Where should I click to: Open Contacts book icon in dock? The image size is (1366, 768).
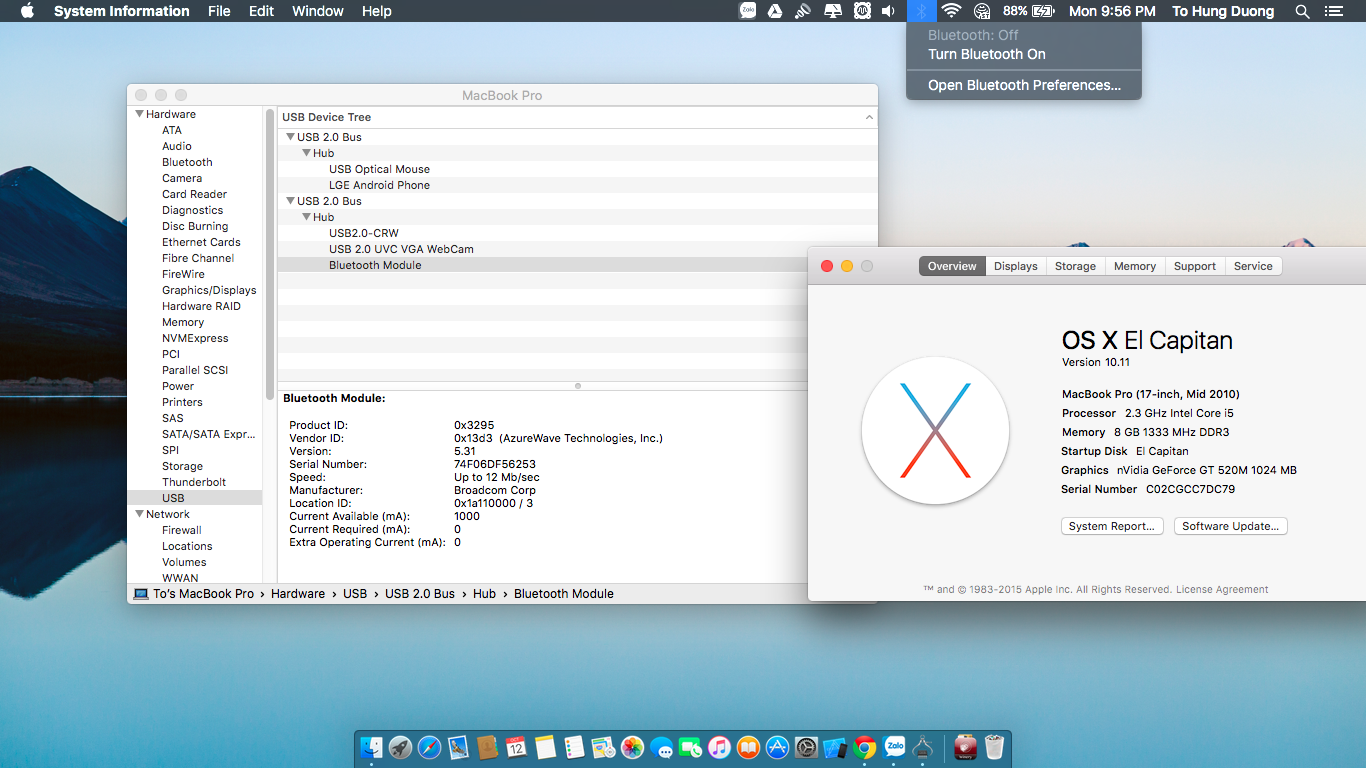coord(488,747)
